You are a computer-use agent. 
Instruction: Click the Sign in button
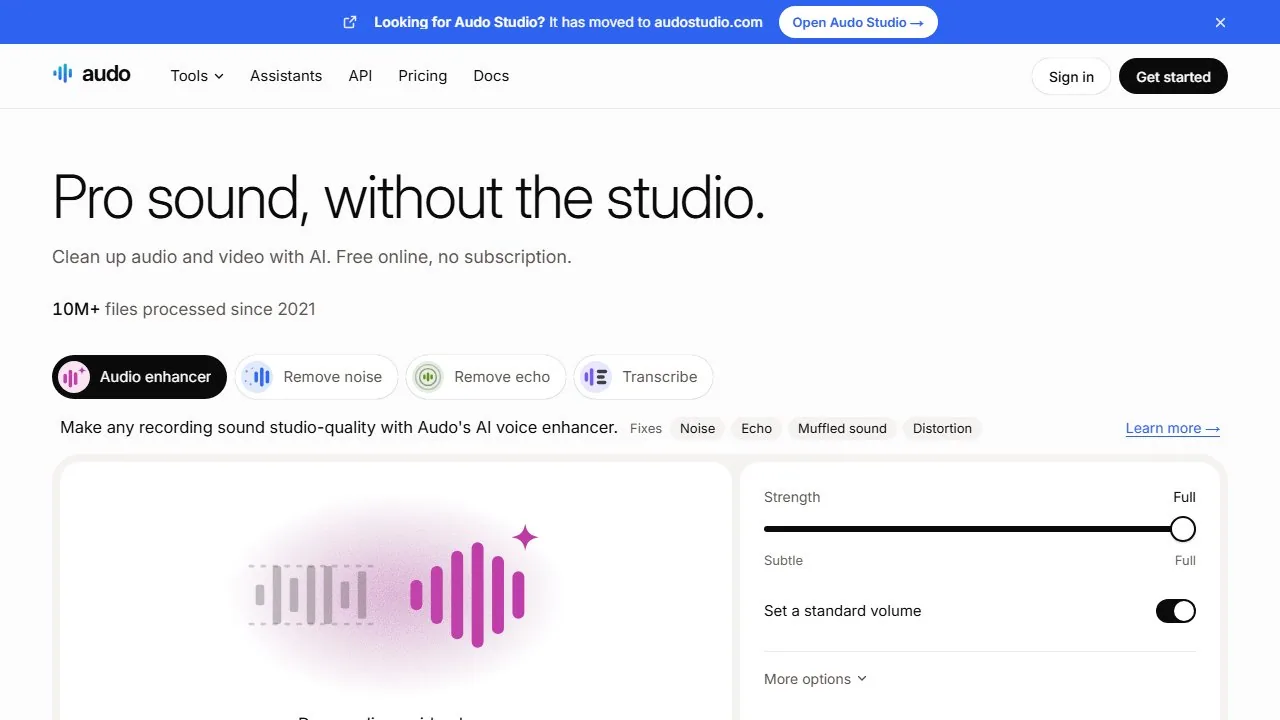tap(1071, 77)
